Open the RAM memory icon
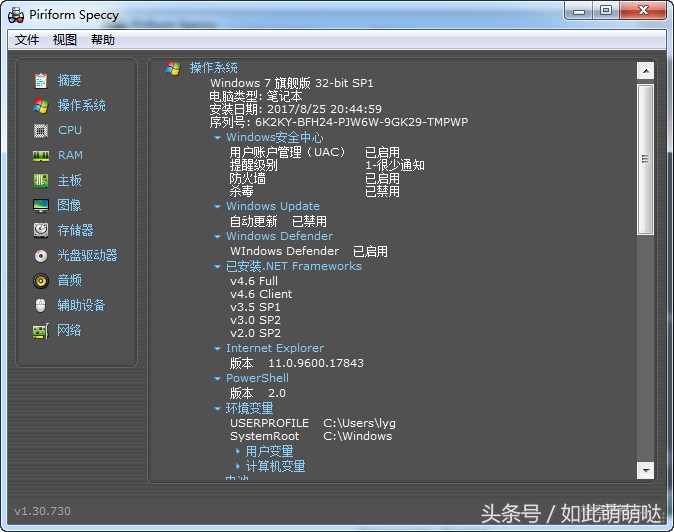The height and width of the screenshot is (532, 674). [41, 156]
